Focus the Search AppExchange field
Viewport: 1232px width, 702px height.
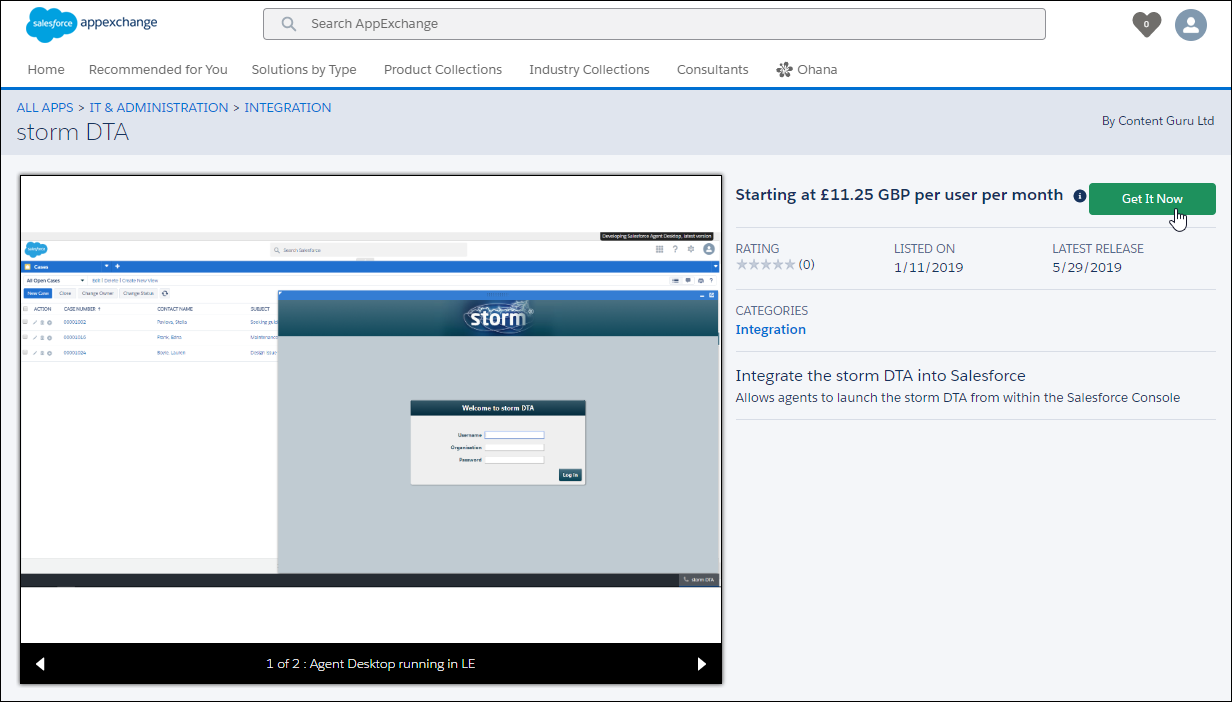coord(654,24)
